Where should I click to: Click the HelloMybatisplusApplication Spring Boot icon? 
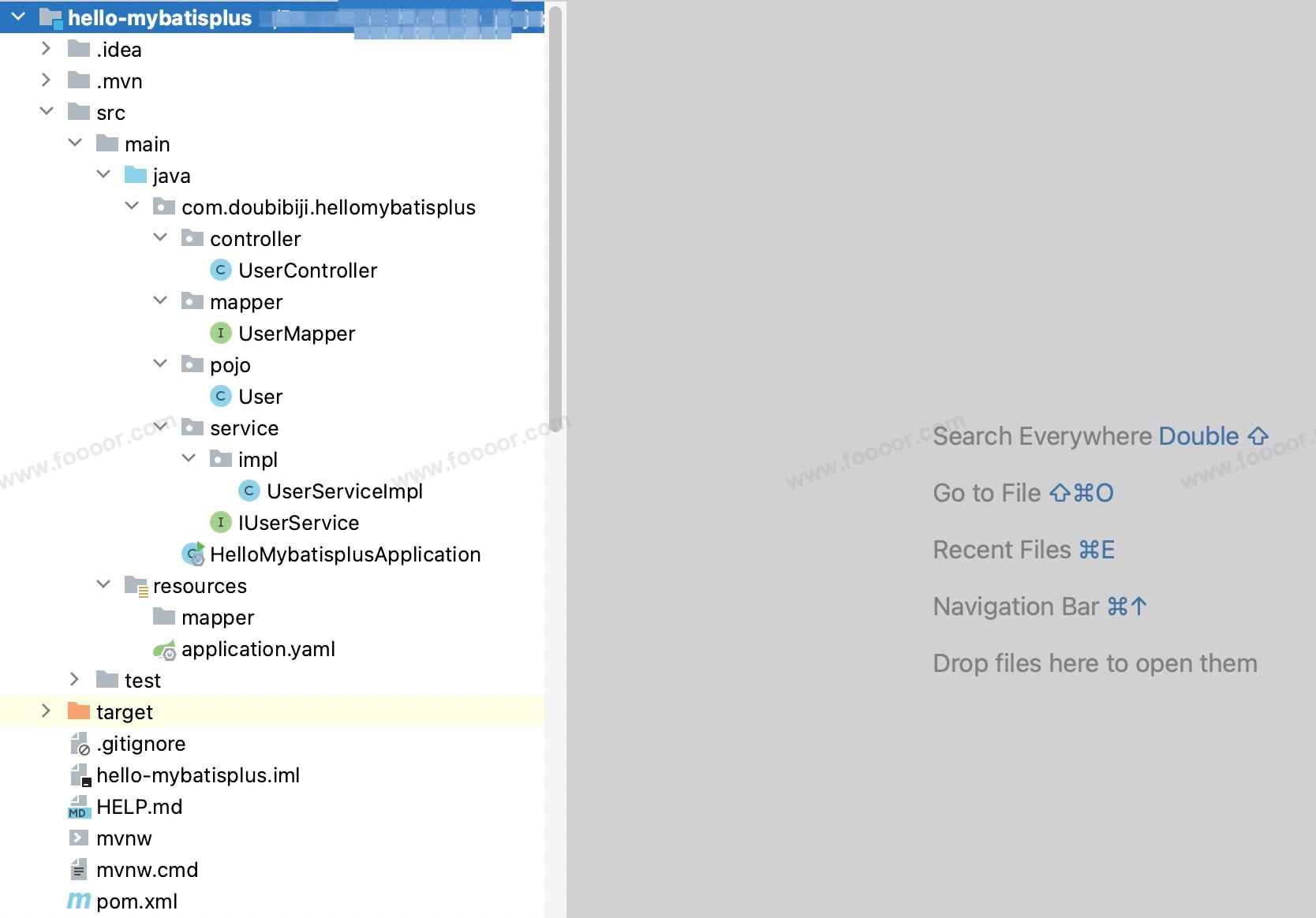pos(193,554)
